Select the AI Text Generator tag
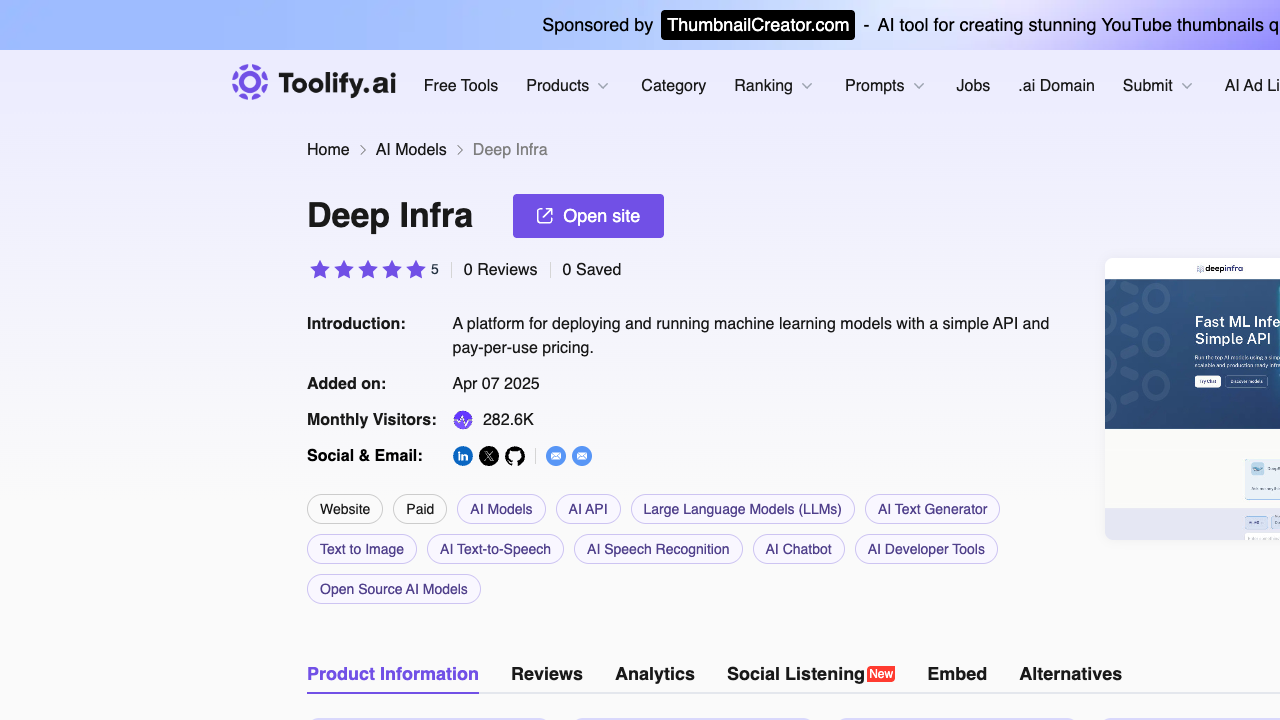1280x720 pixels. pyautogui.click(x=932, y=509)
